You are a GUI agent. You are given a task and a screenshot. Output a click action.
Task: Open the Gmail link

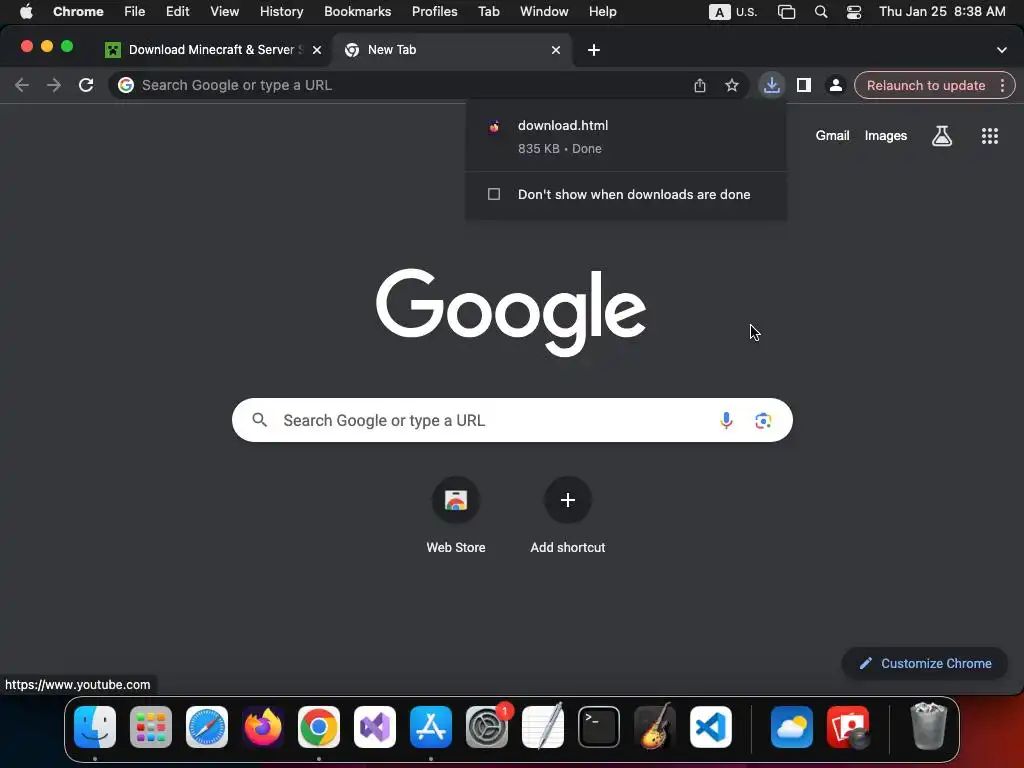pyautogui.click(x=832, y=136)
